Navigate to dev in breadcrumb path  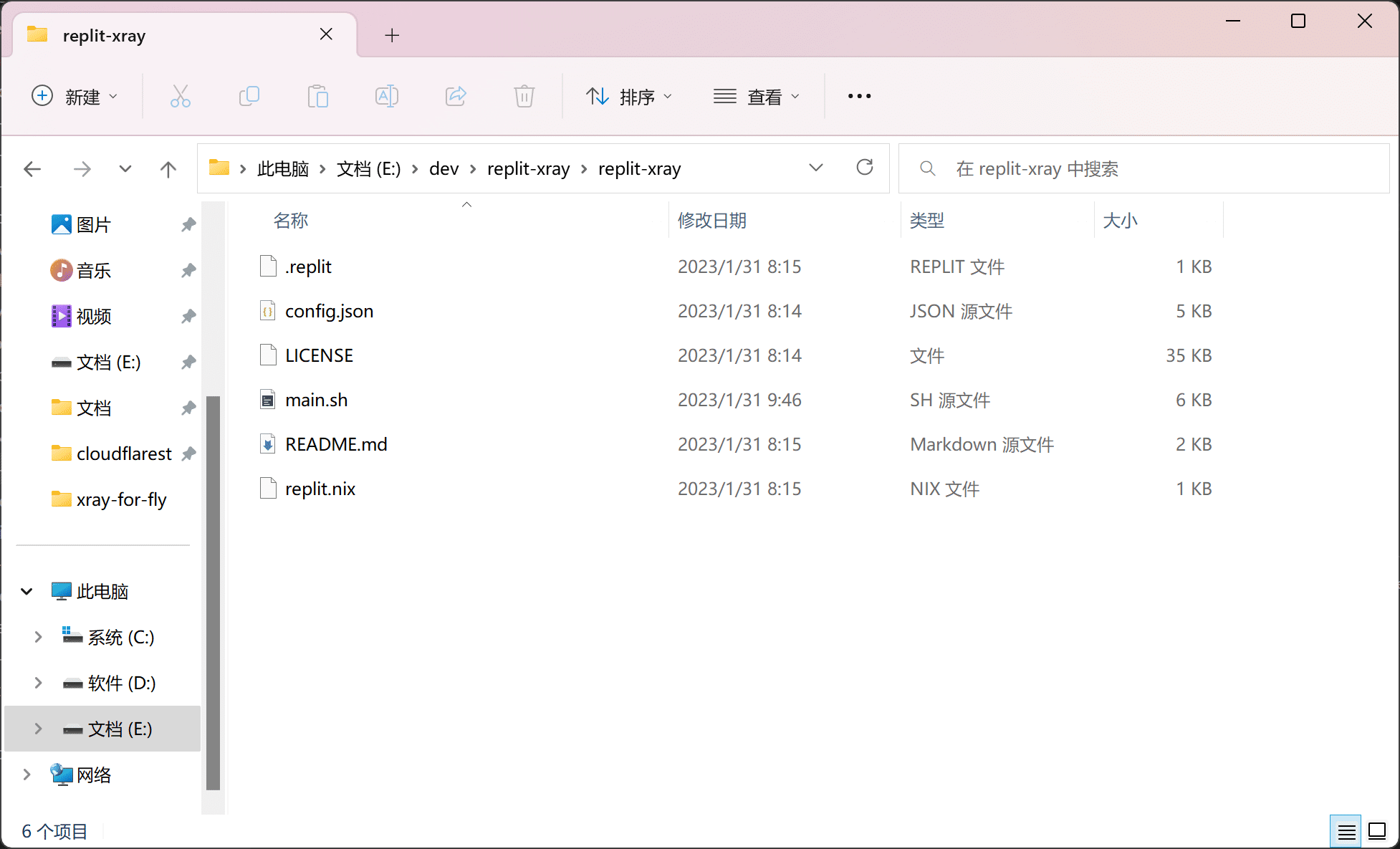444,169
